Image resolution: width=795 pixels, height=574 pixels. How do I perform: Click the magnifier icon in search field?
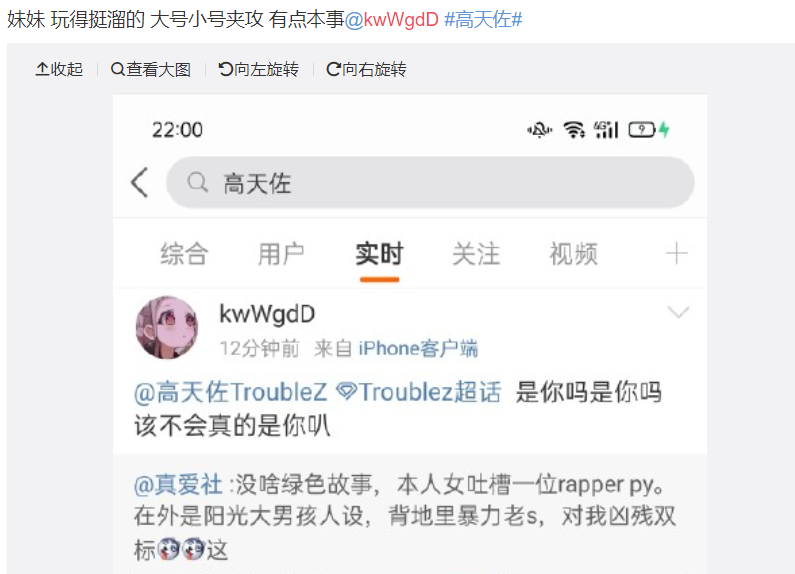click(x=197, y=182)
